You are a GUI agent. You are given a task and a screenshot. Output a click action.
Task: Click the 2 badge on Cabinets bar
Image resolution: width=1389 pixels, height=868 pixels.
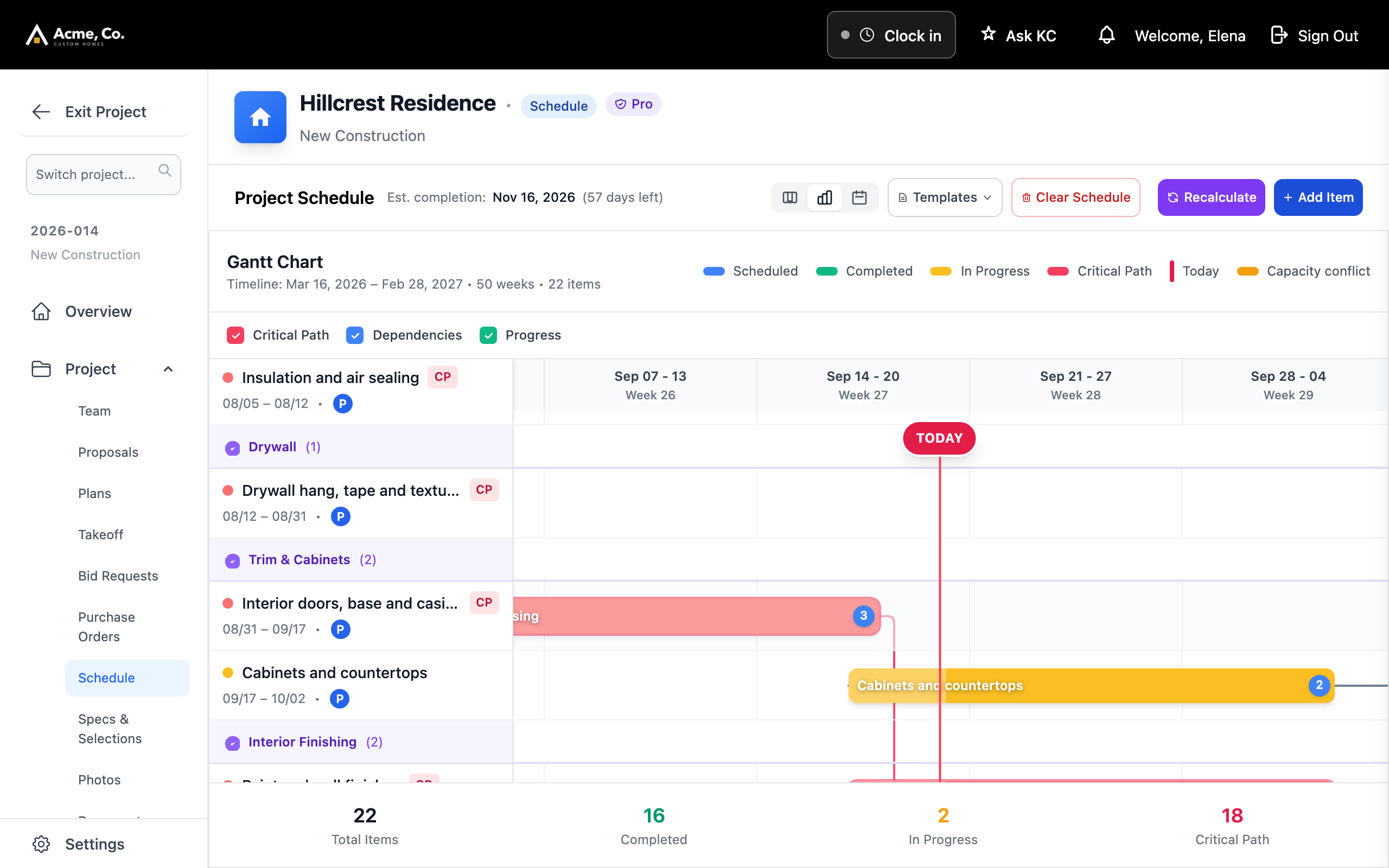click(x=1319, y=685)
